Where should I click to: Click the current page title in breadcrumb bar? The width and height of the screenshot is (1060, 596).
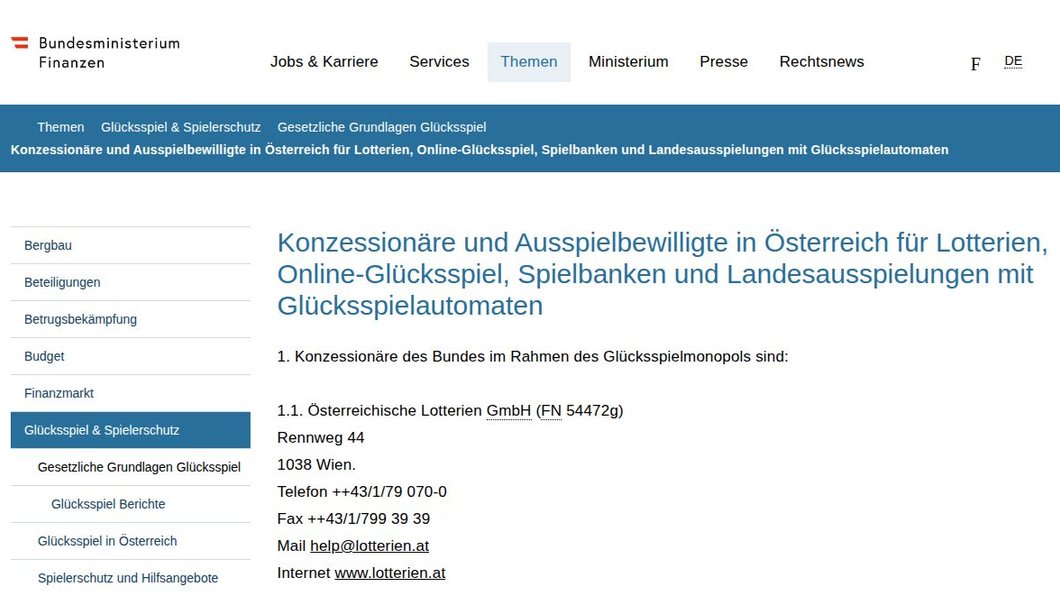479,150
